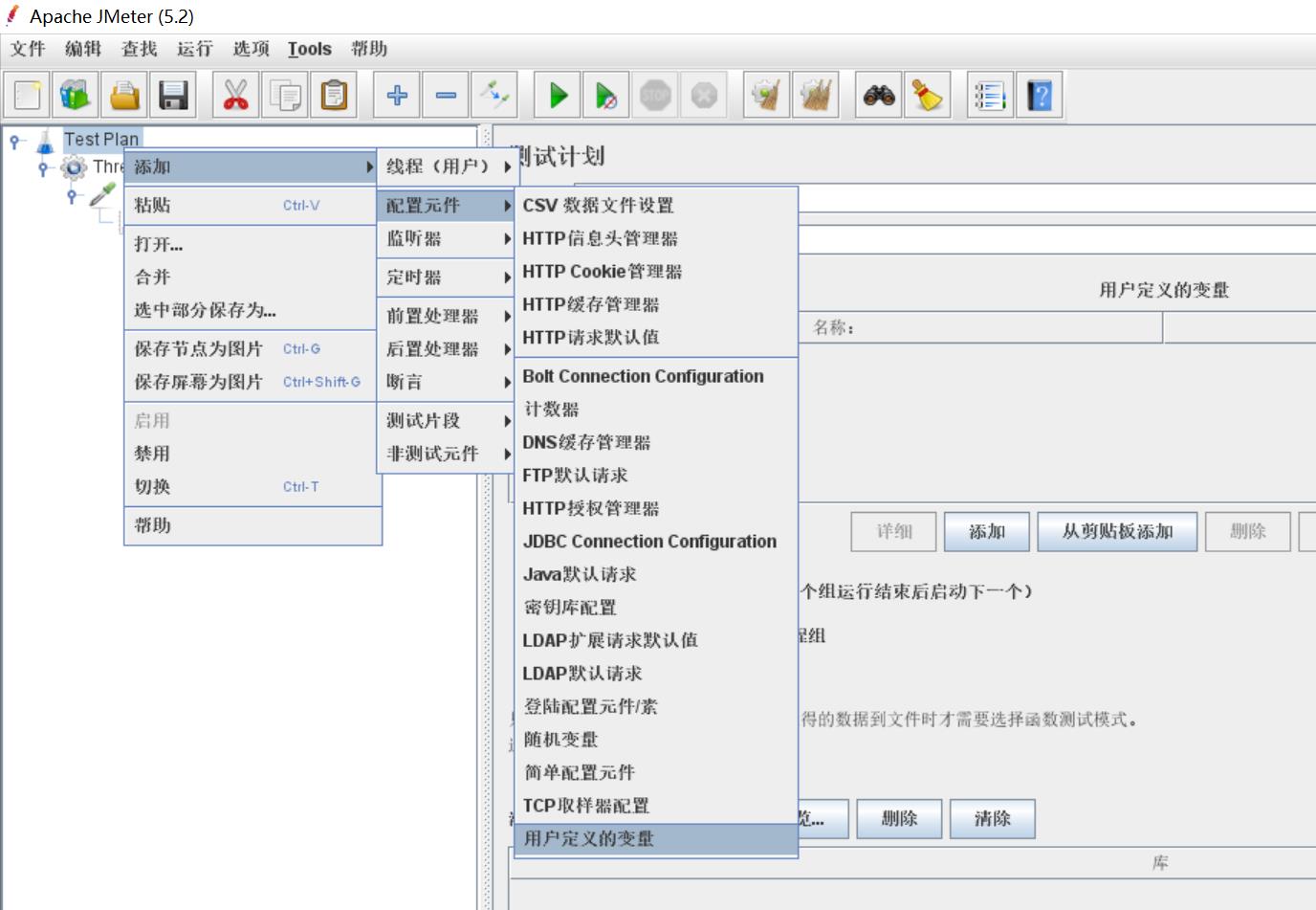Screen dimensions: 1316x910
Task: Toggle the sampler node tree handle
Action: (x=72, y=195)
